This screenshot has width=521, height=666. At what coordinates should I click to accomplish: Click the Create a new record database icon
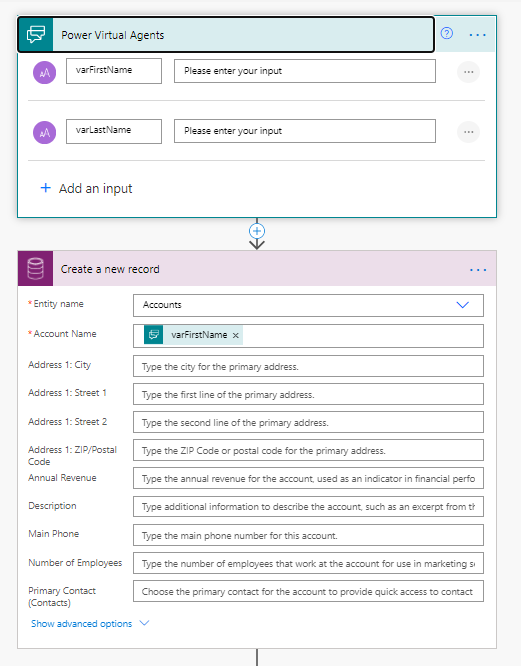pyautogui.click(x=36, y=268)
